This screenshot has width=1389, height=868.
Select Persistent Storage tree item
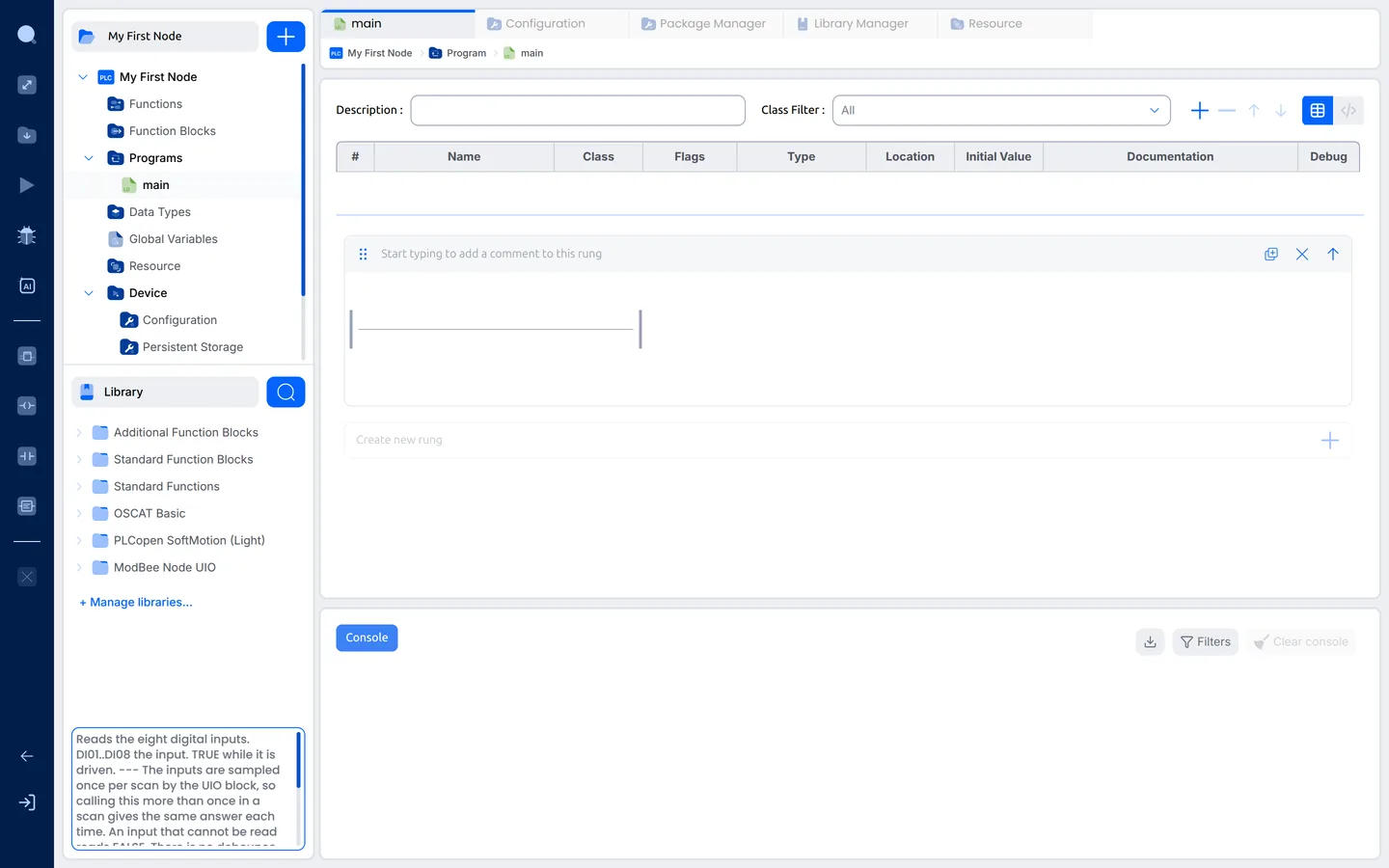(x=193, y=347)
